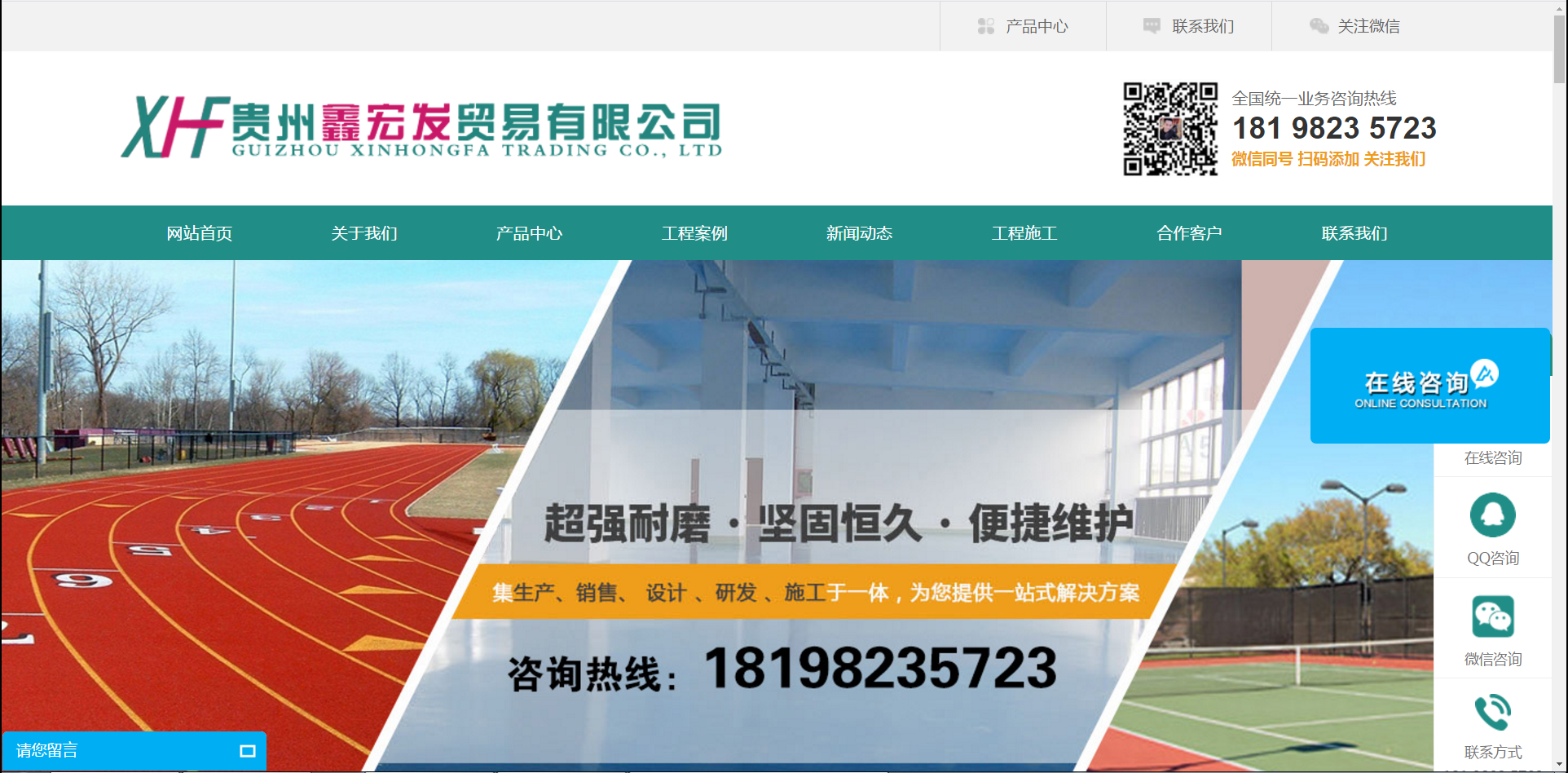
Task: Click the 关注微信 WeChat icon in top bar
Action: pos(1319,26)
